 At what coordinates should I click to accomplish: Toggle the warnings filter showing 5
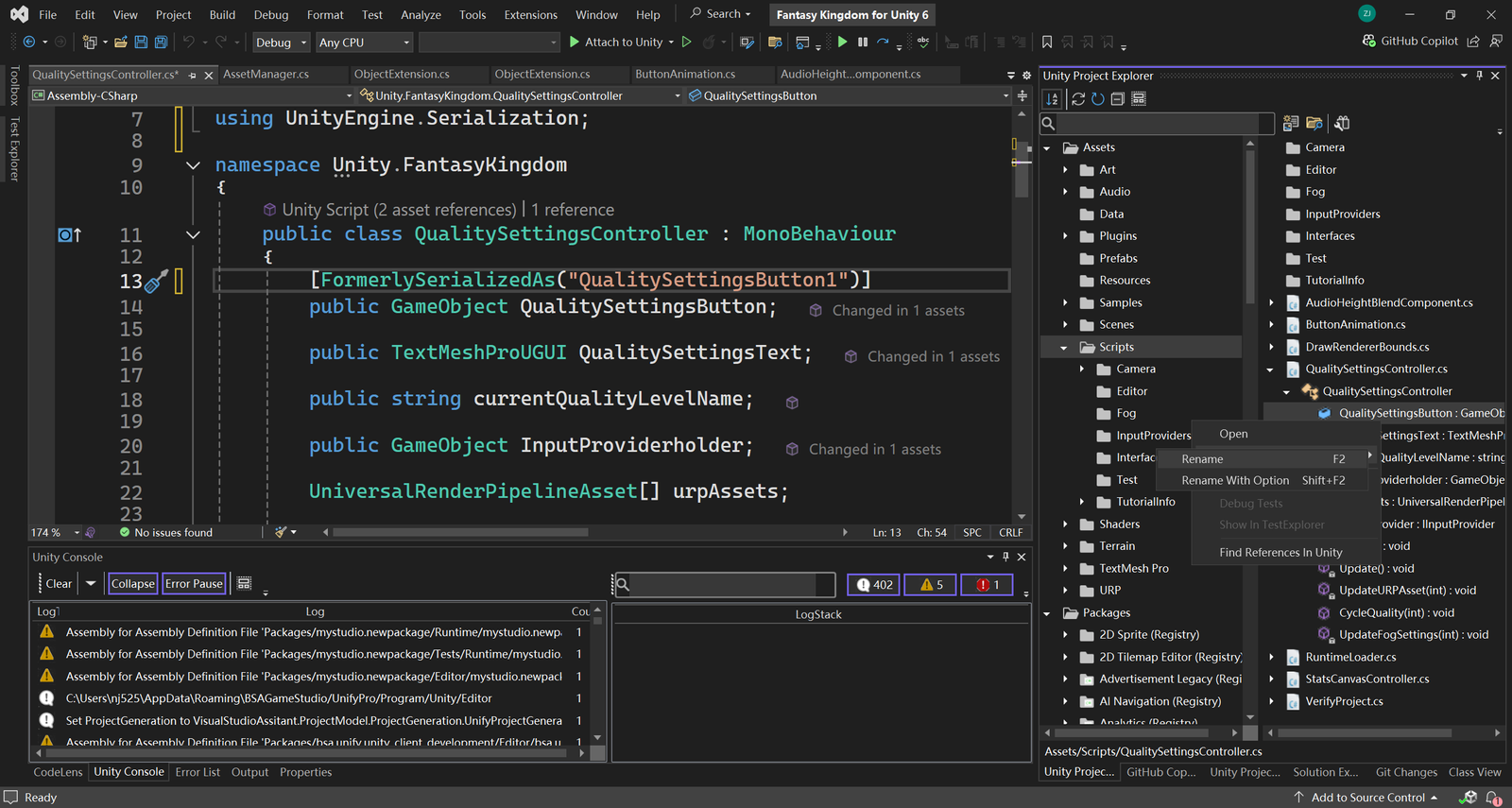[931, 585]
